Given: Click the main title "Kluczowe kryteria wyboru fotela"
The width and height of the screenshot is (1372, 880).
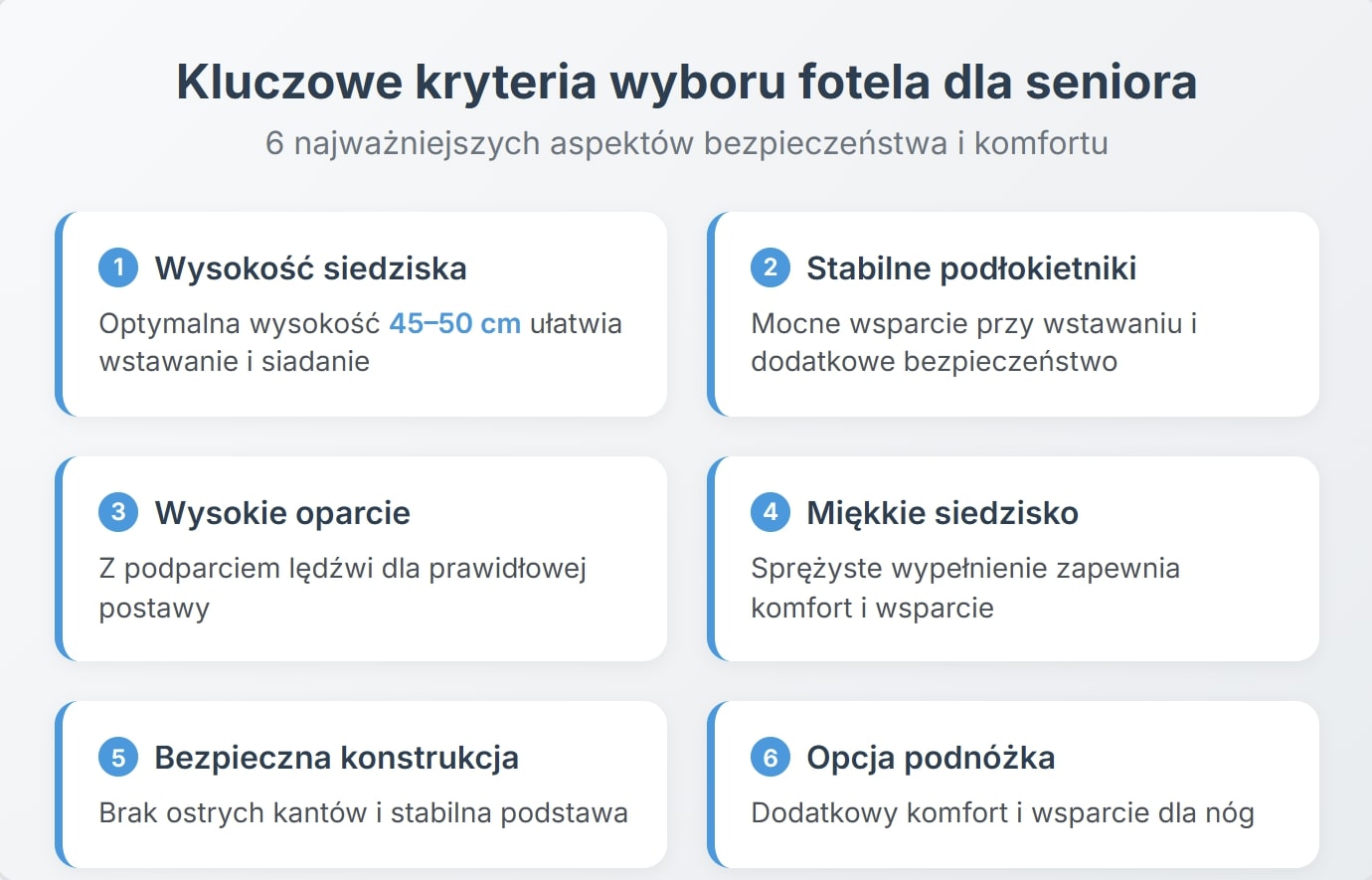Looking at the screenshot, I should pos(686,82).
